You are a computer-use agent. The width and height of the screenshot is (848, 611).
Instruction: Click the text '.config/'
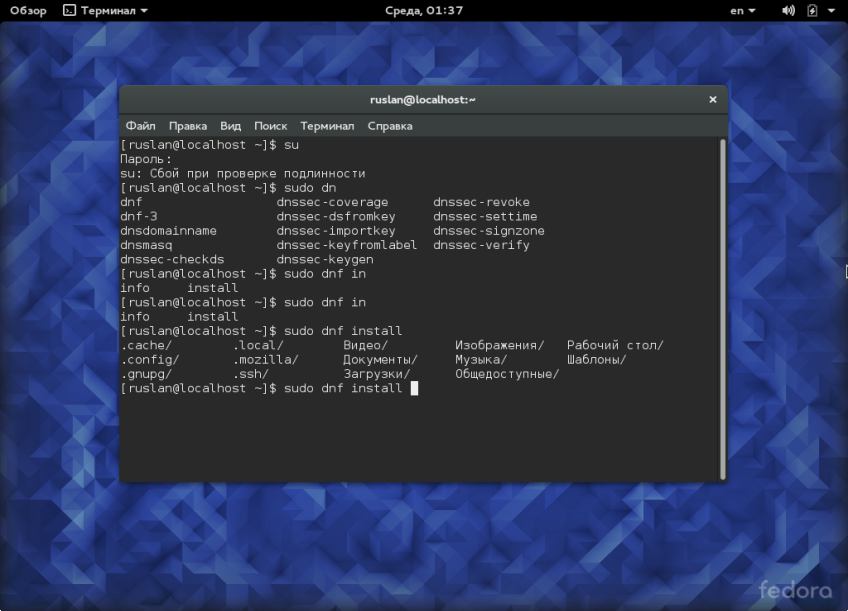150,360
